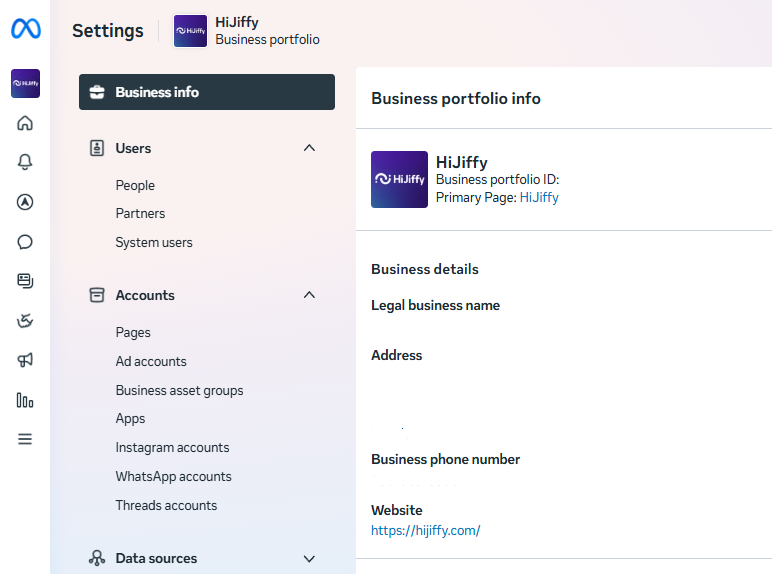
Task: Open the Ad accounts section
Action: pyautogui.click(x=151, y=361)
